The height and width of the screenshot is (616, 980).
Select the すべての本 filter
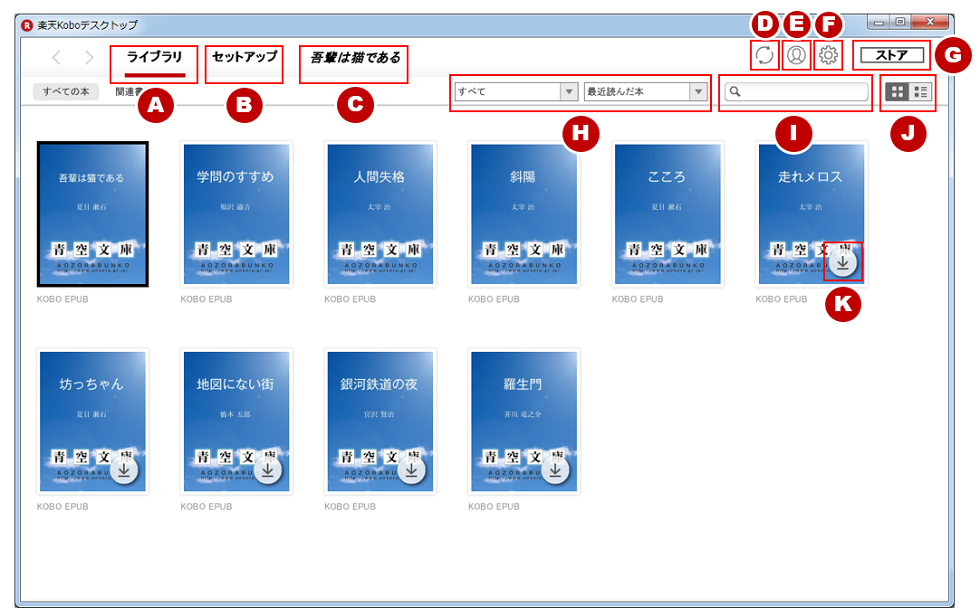pyautogui.click(x=67, y=92)
